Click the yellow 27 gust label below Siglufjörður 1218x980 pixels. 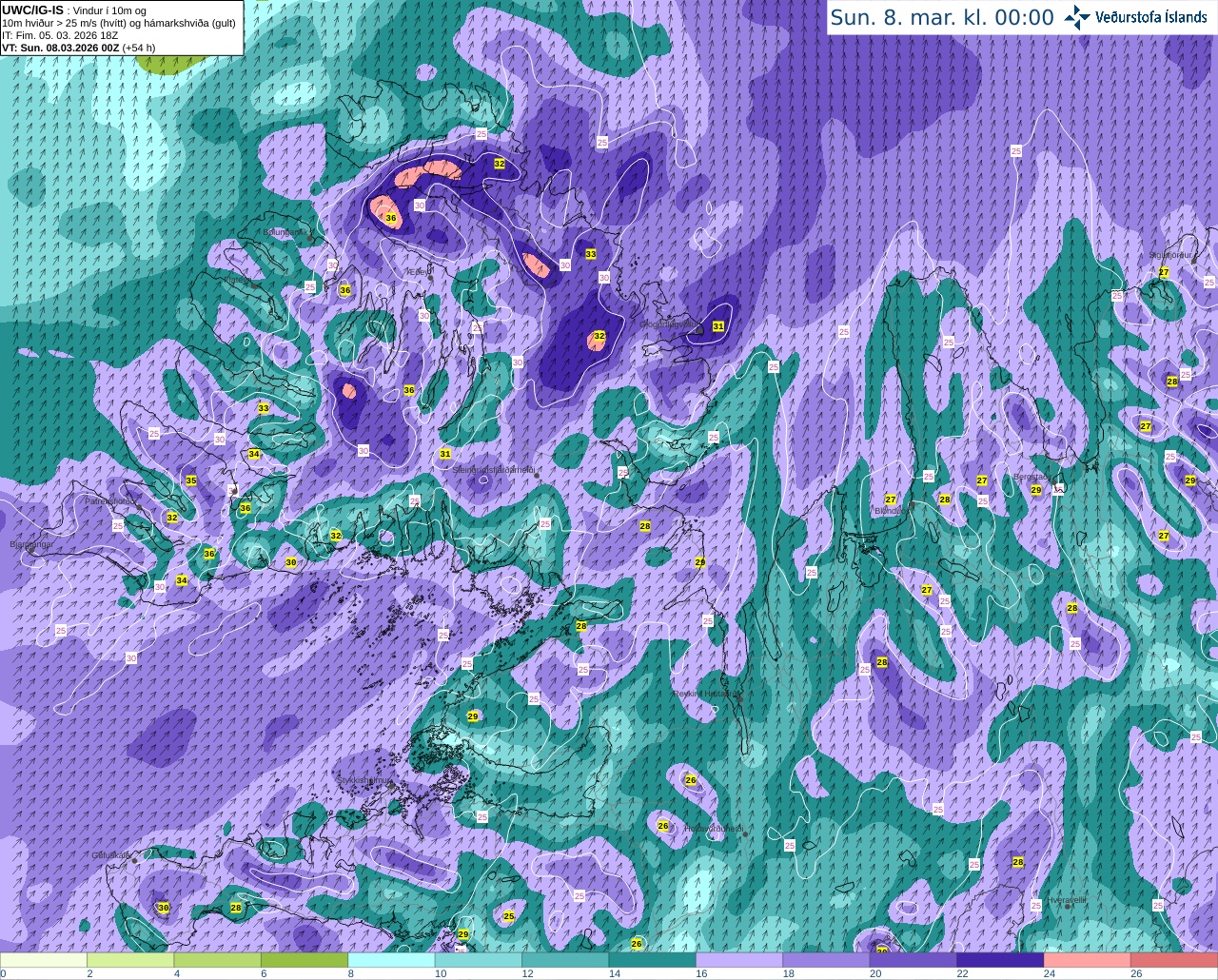(1164, 272)
